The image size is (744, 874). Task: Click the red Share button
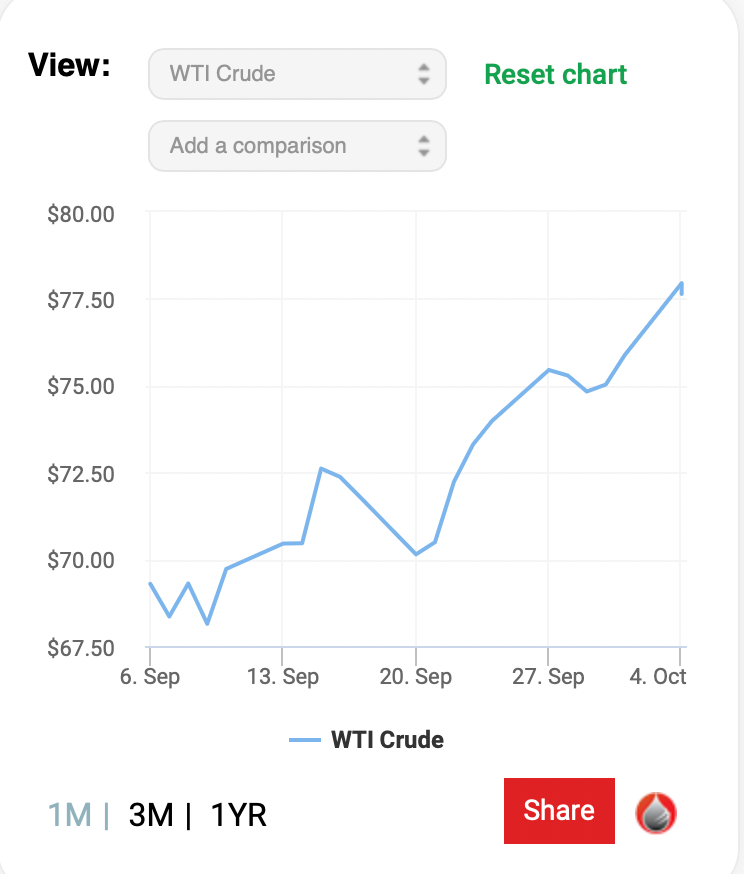click(559, 810)
